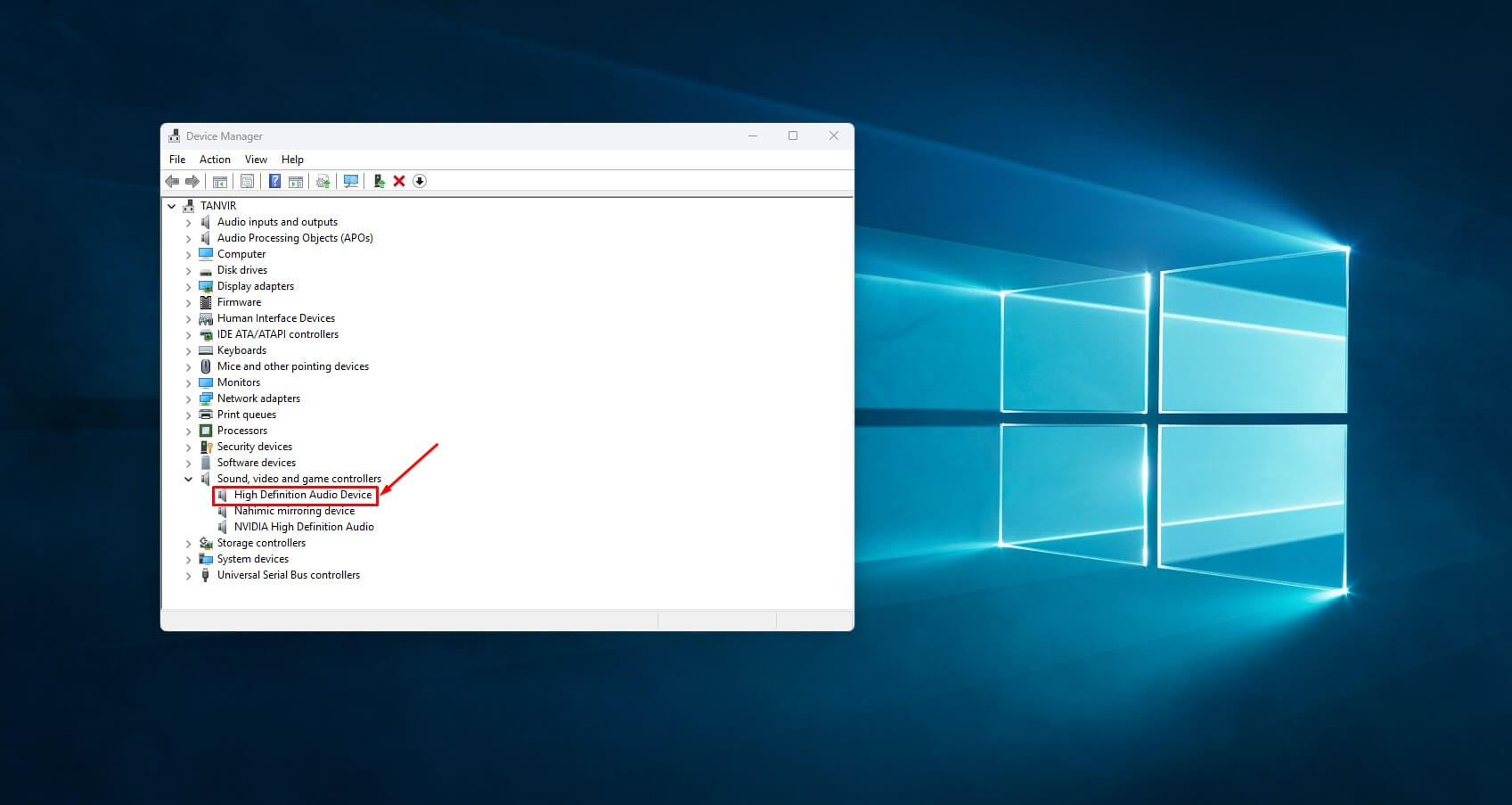This screenshot has width=1512, height=805.
Task: Click the Disk drives category icon
Action: pos(206,270)
